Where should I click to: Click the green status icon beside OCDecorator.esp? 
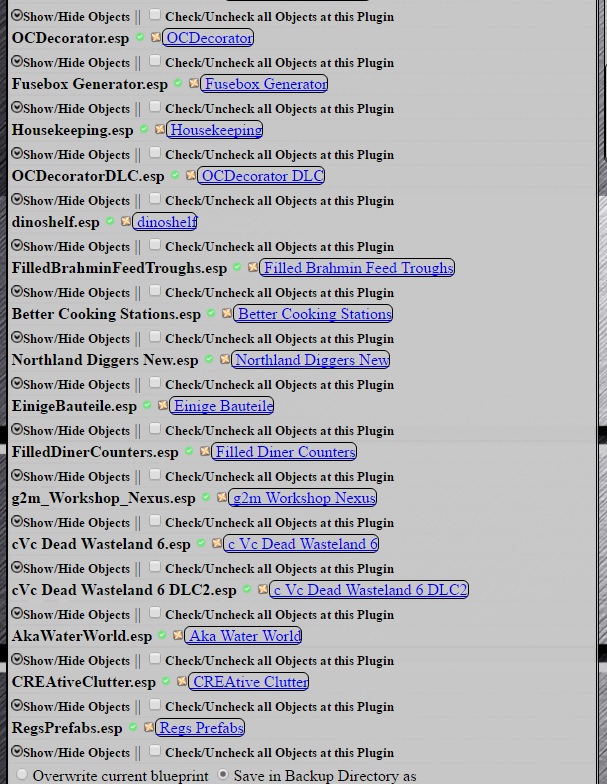pyautogui.click(x=140, y=38)
